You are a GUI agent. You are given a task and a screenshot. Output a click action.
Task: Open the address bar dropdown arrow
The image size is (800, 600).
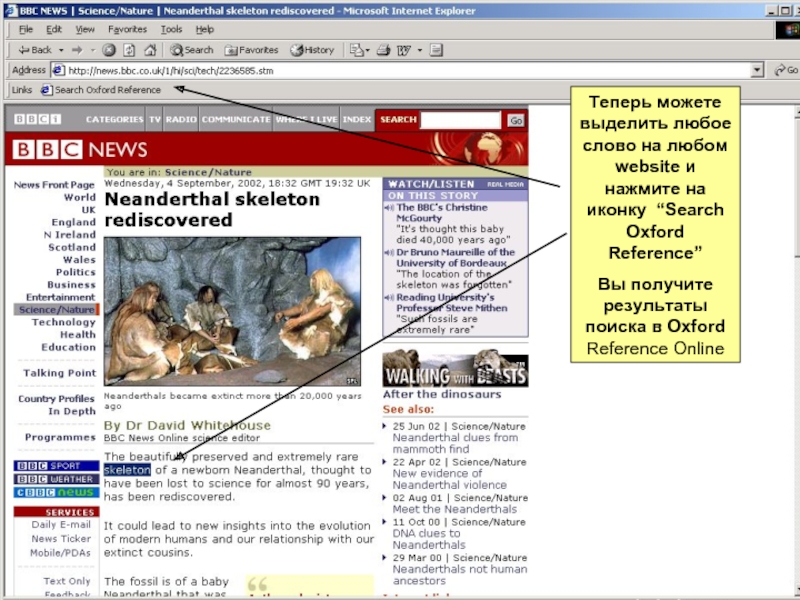[x=757, y=70]
